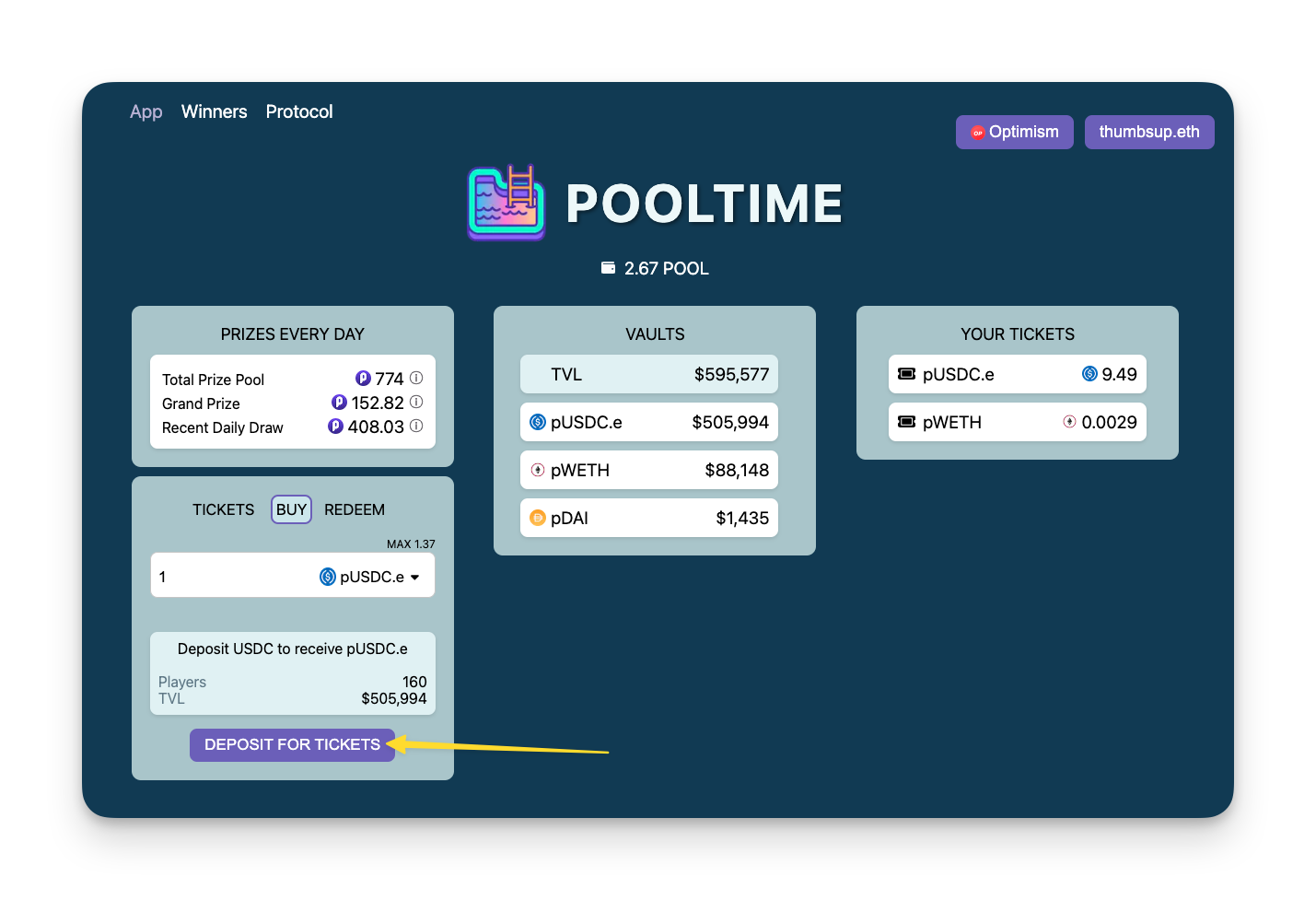
Task: Click the pUSDC.e coin icon in the Vaults panel
Action: tap(538, 422)
